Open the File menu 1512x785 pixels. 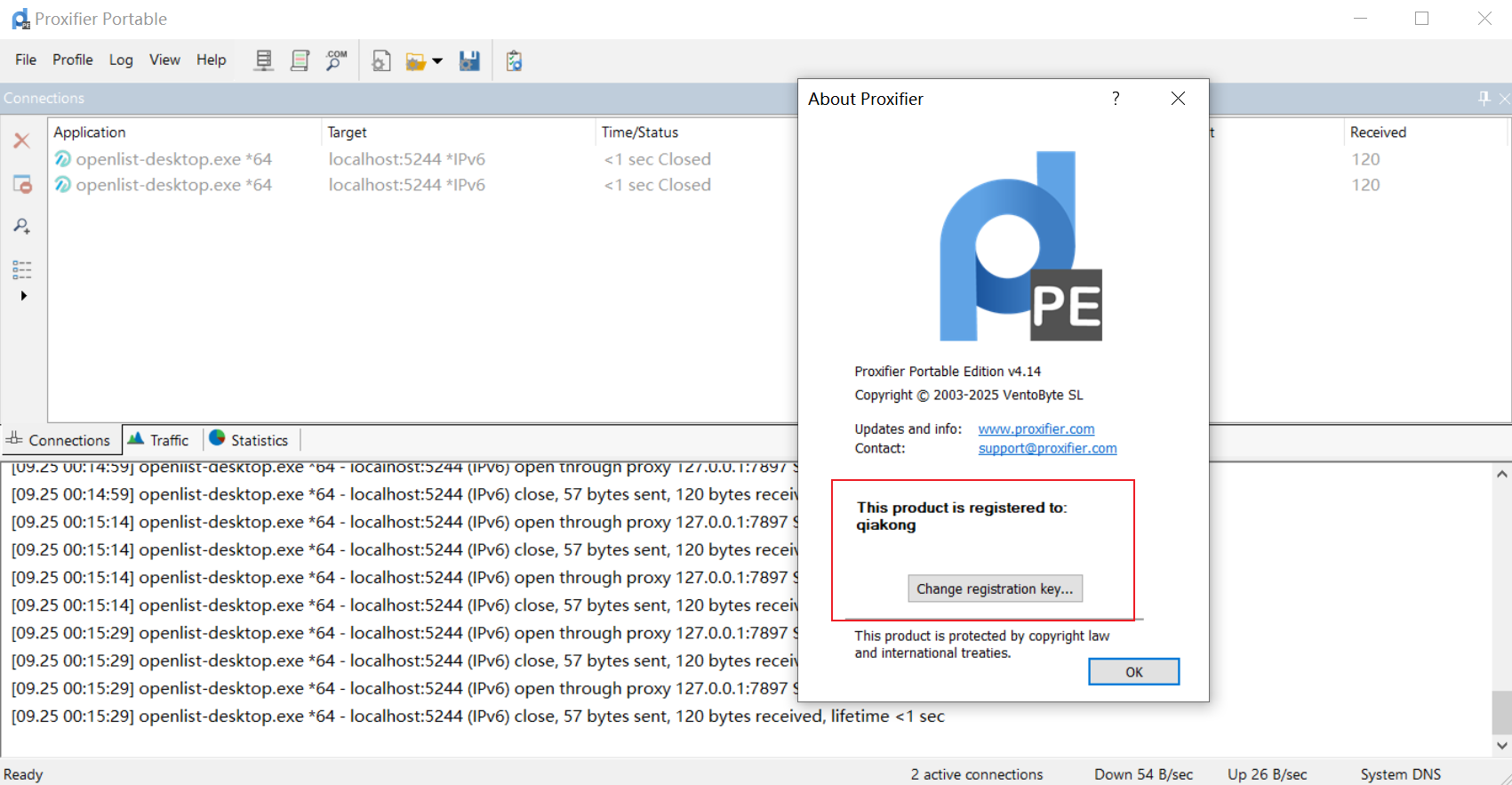point(26,60)
